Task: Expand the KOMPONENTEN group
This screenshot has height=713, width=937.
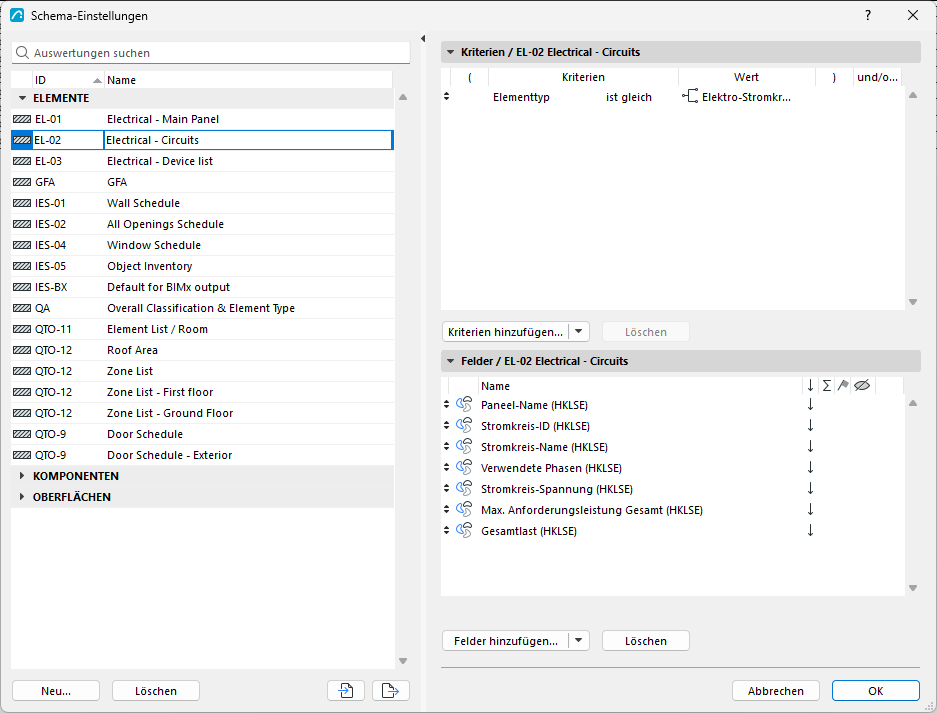Action: click(x=22, y=476)
